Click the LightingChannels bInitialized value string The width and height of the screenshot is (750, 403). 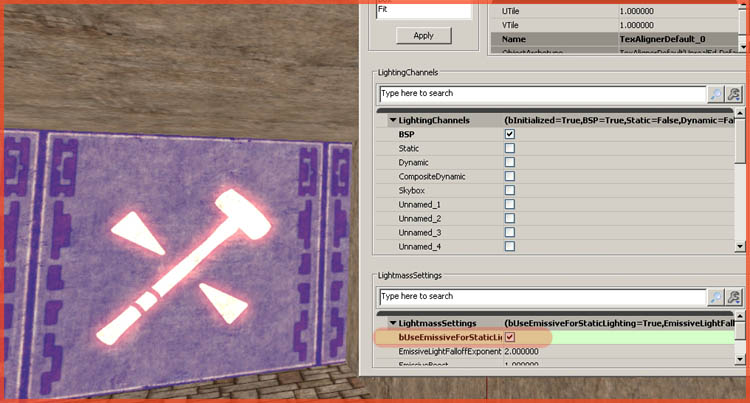pyautogui.click(x=619, y=120)
